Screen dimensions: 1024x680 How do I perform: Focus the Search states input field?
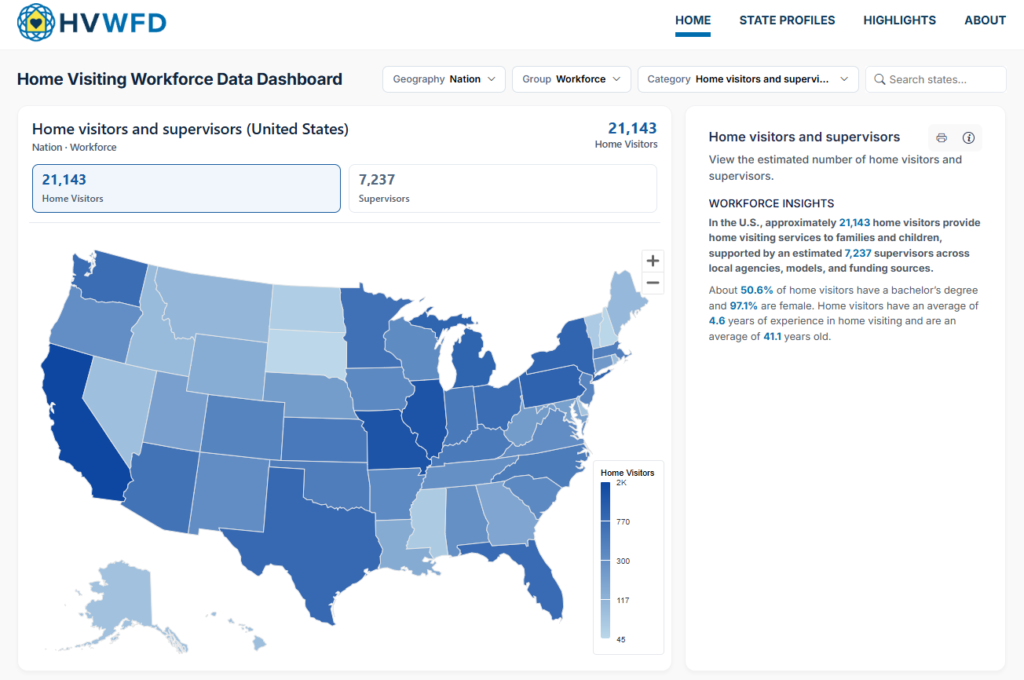click(936, 79)
